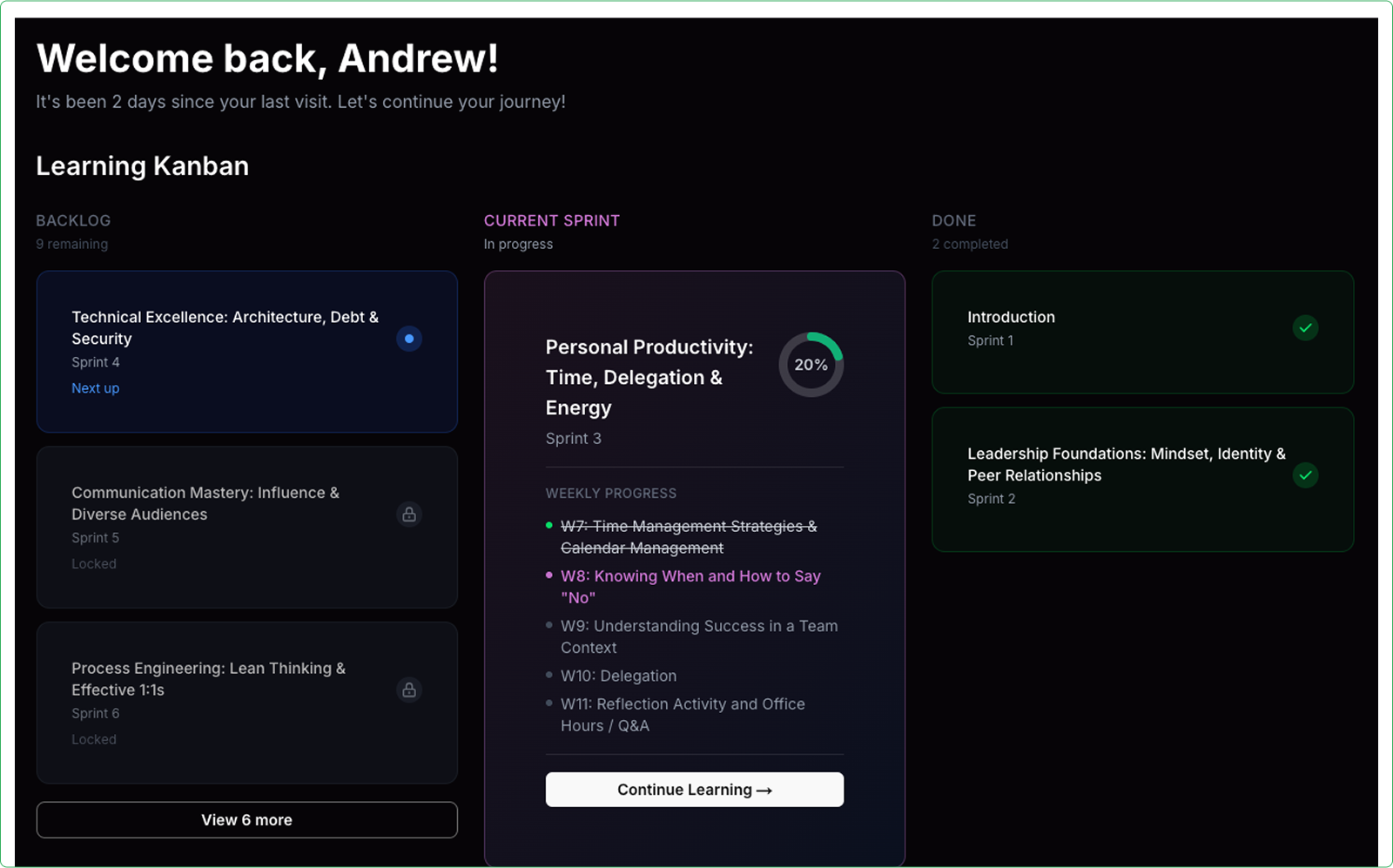Click the green bullet beside W7
The height and width of the screenshot is (868, 1393).
(549, 526)
